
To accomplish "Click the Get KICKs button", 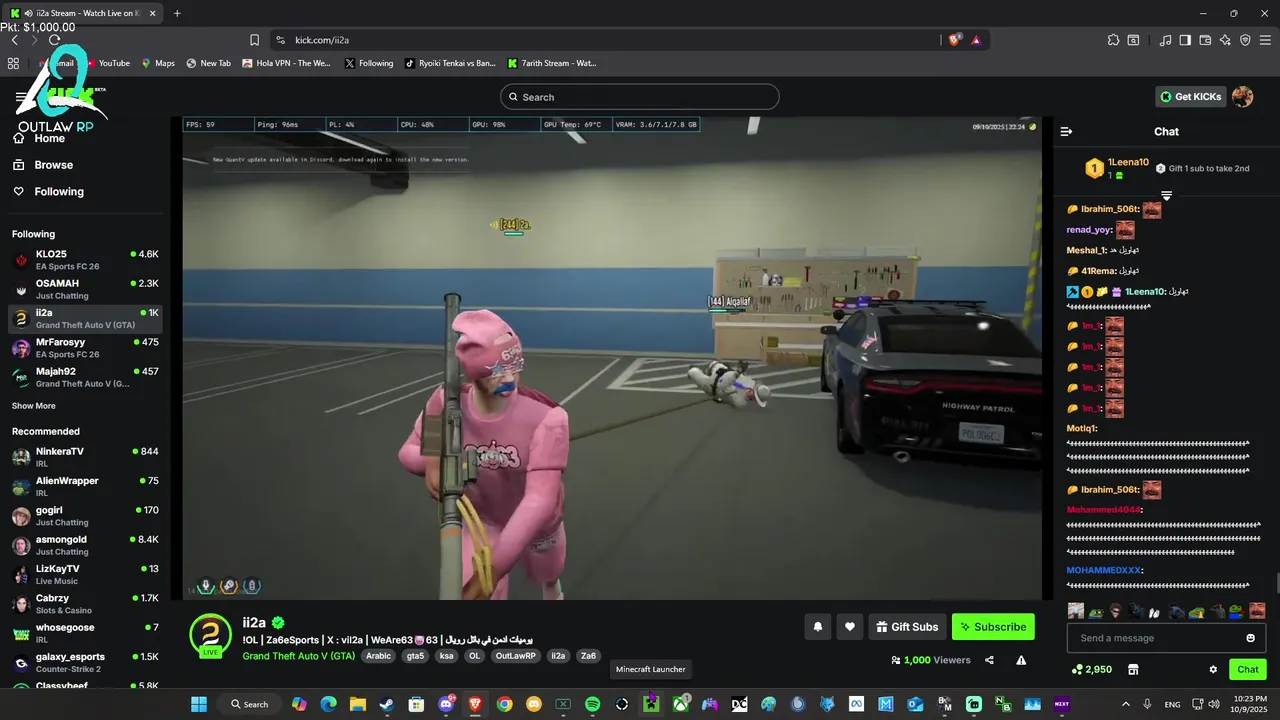I will [x=1190, y=97].
